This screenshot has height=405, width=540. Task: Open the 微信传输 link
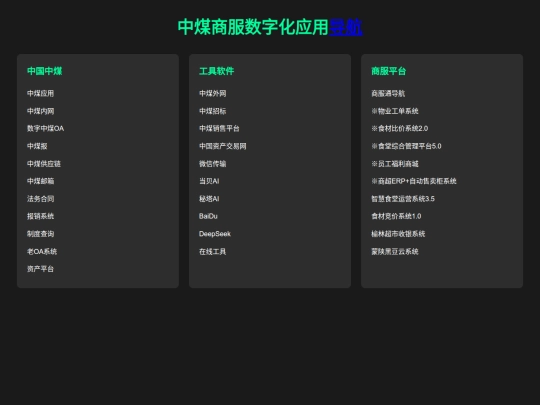[212, 164]
